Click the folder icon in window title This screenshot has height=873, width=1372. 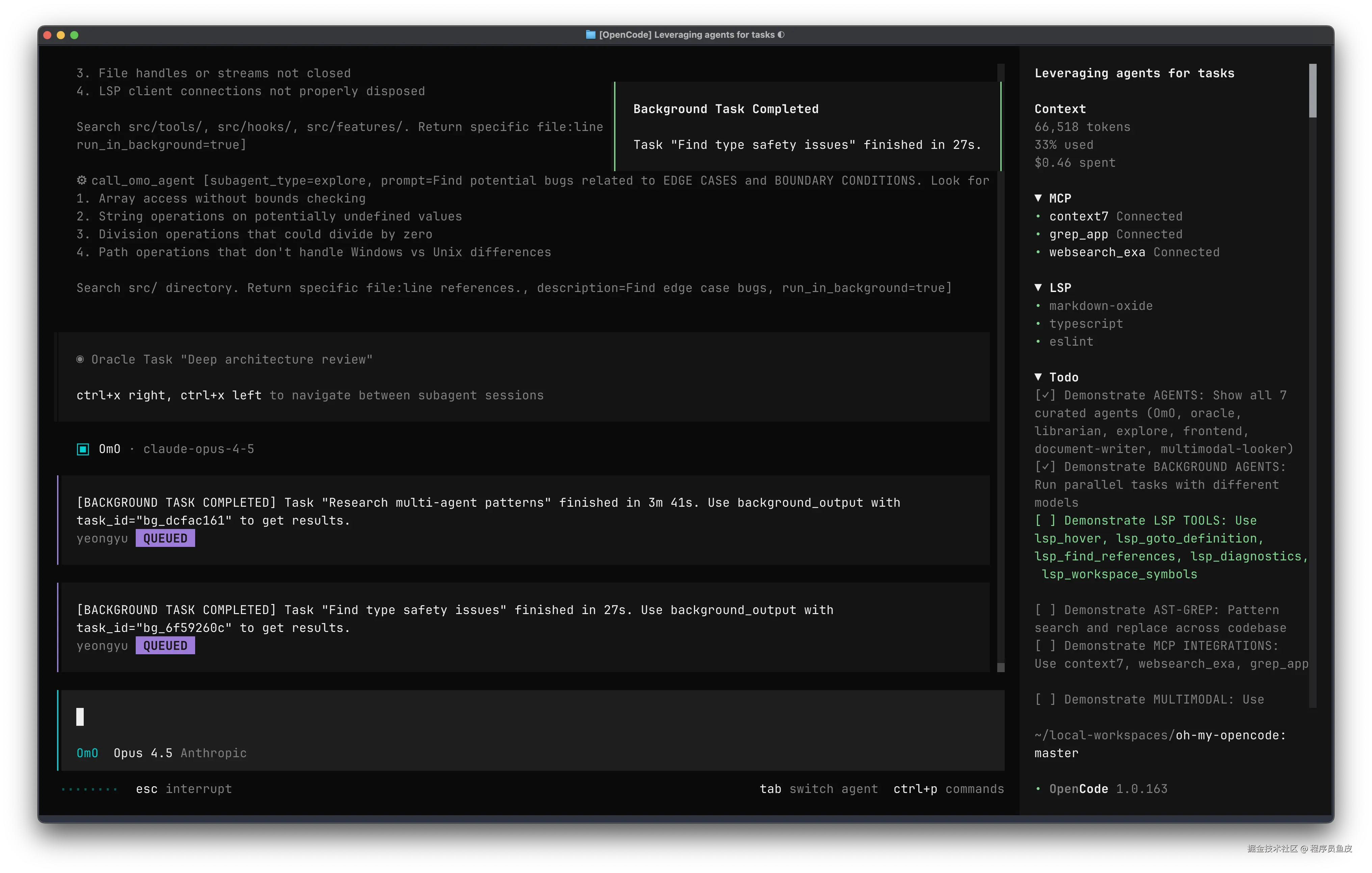(x=590, y=35)
